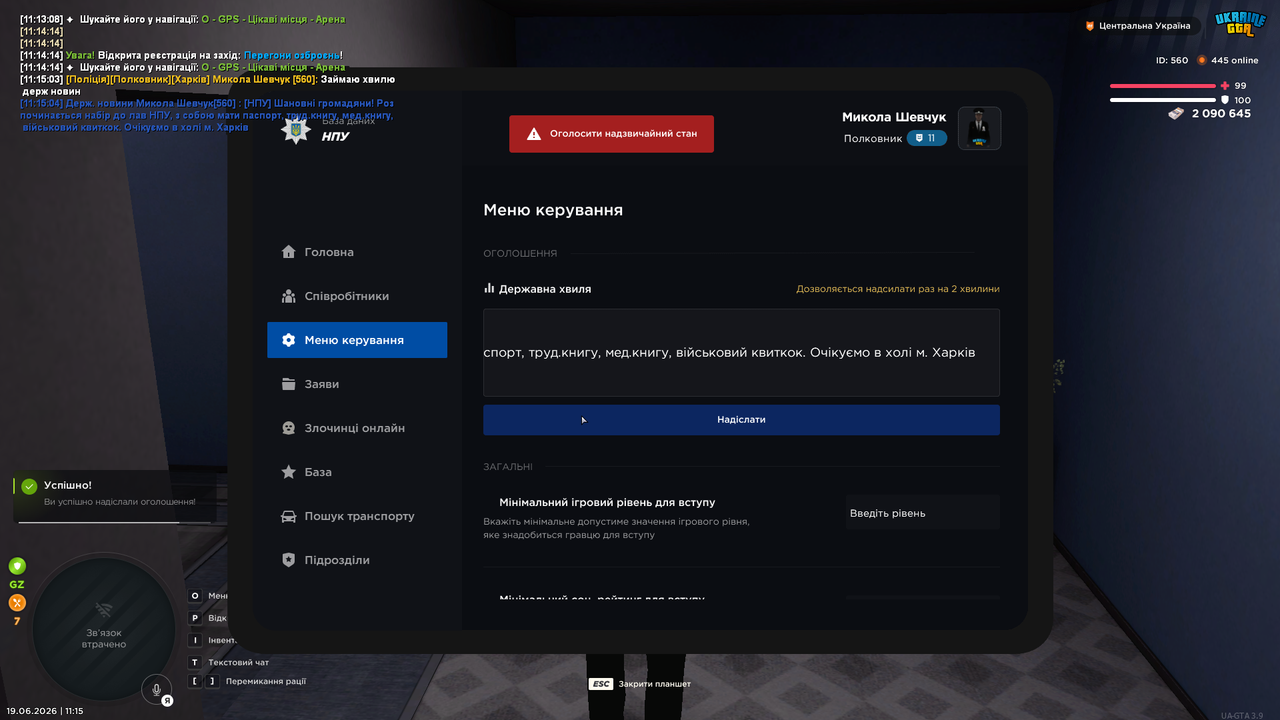Go to the База section
Viewport: 1280px width, 720px height.
pyautogui.click(x=357, y=472)
